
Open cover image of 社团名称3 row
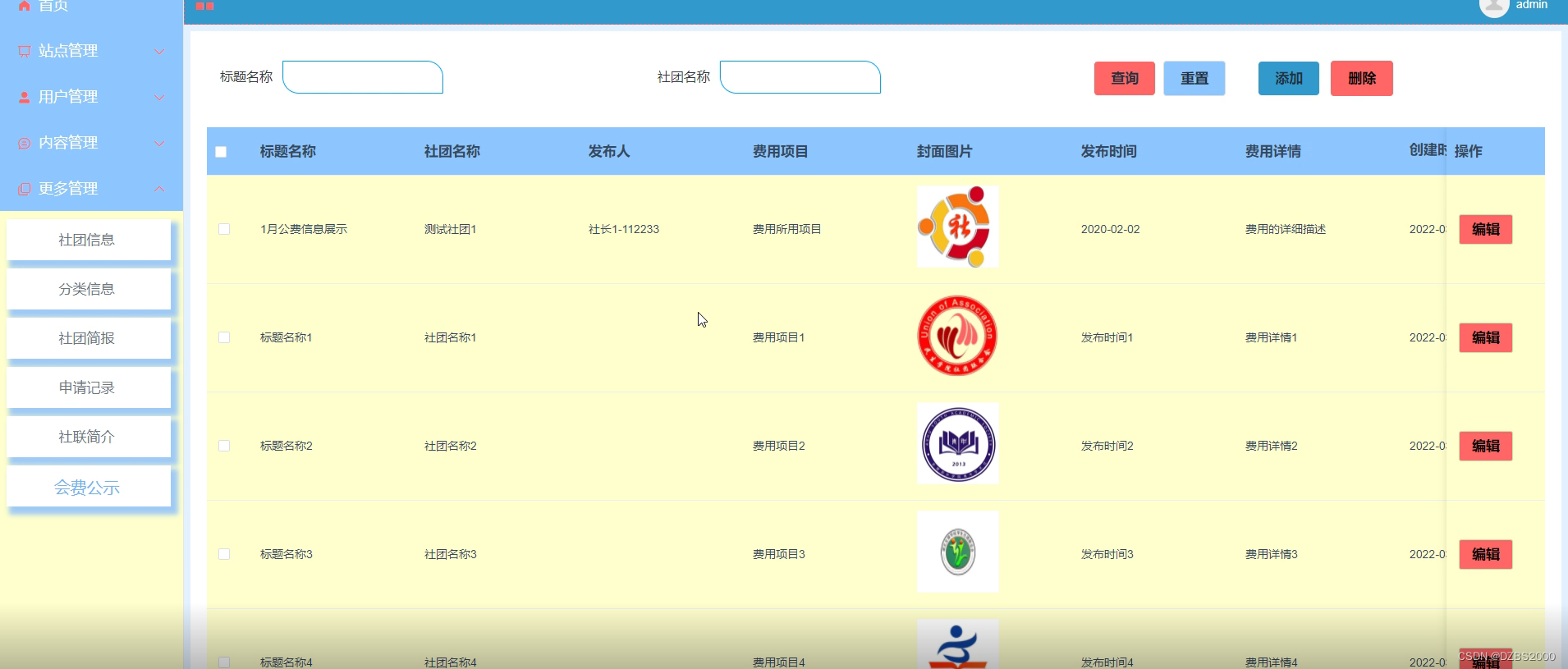click(x=958, y=552)
